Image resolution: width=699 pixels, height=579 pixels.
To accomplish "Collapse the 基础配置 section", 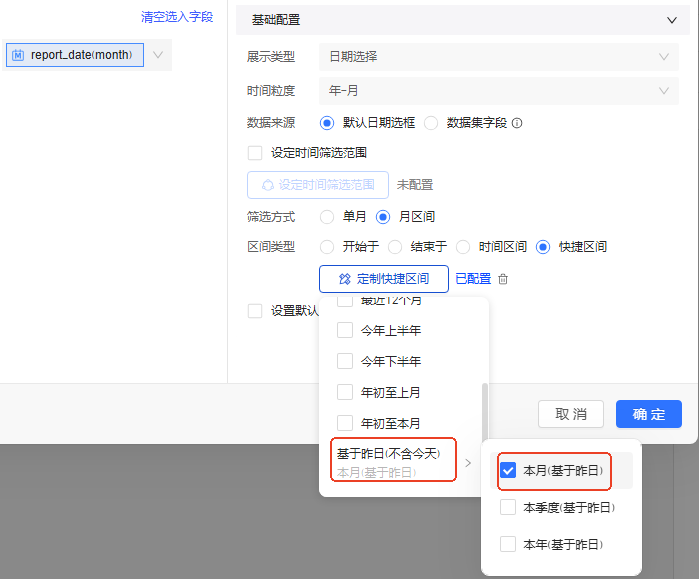I will (671, 19).
